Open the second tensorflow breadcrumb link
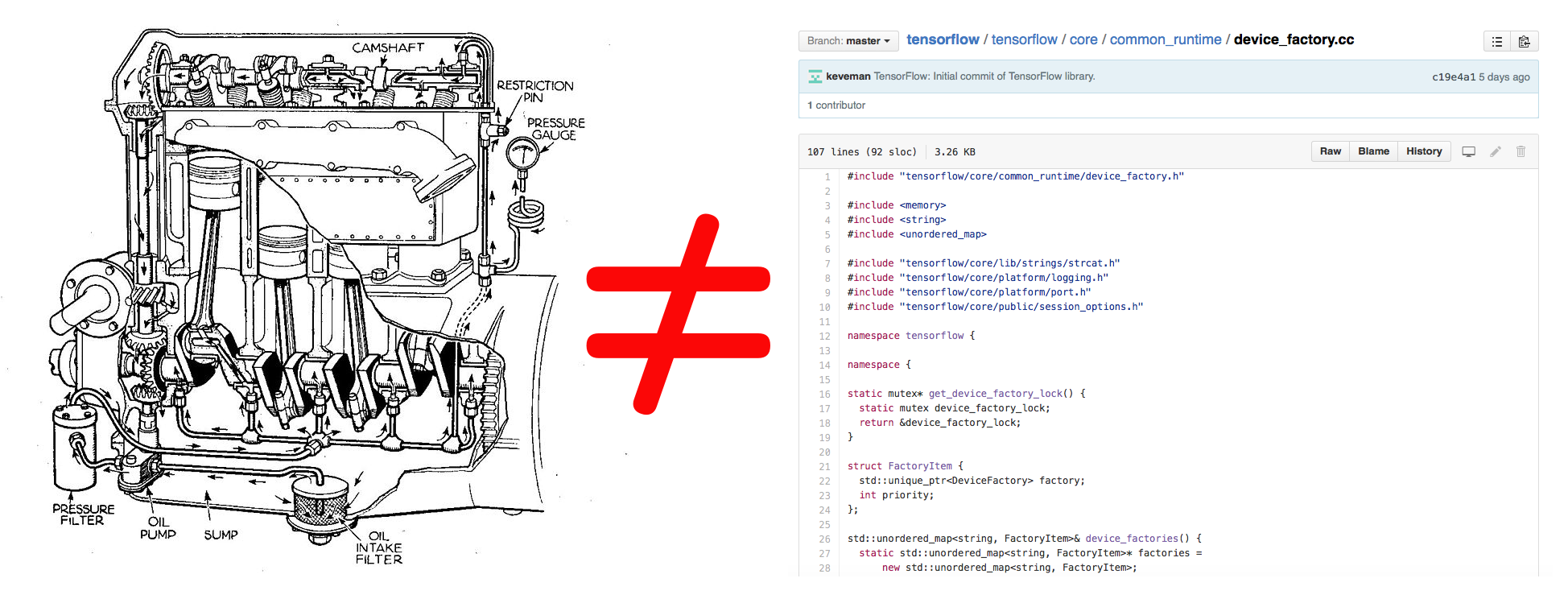This screenshot has width=1568, height=599. (1024, 39)
